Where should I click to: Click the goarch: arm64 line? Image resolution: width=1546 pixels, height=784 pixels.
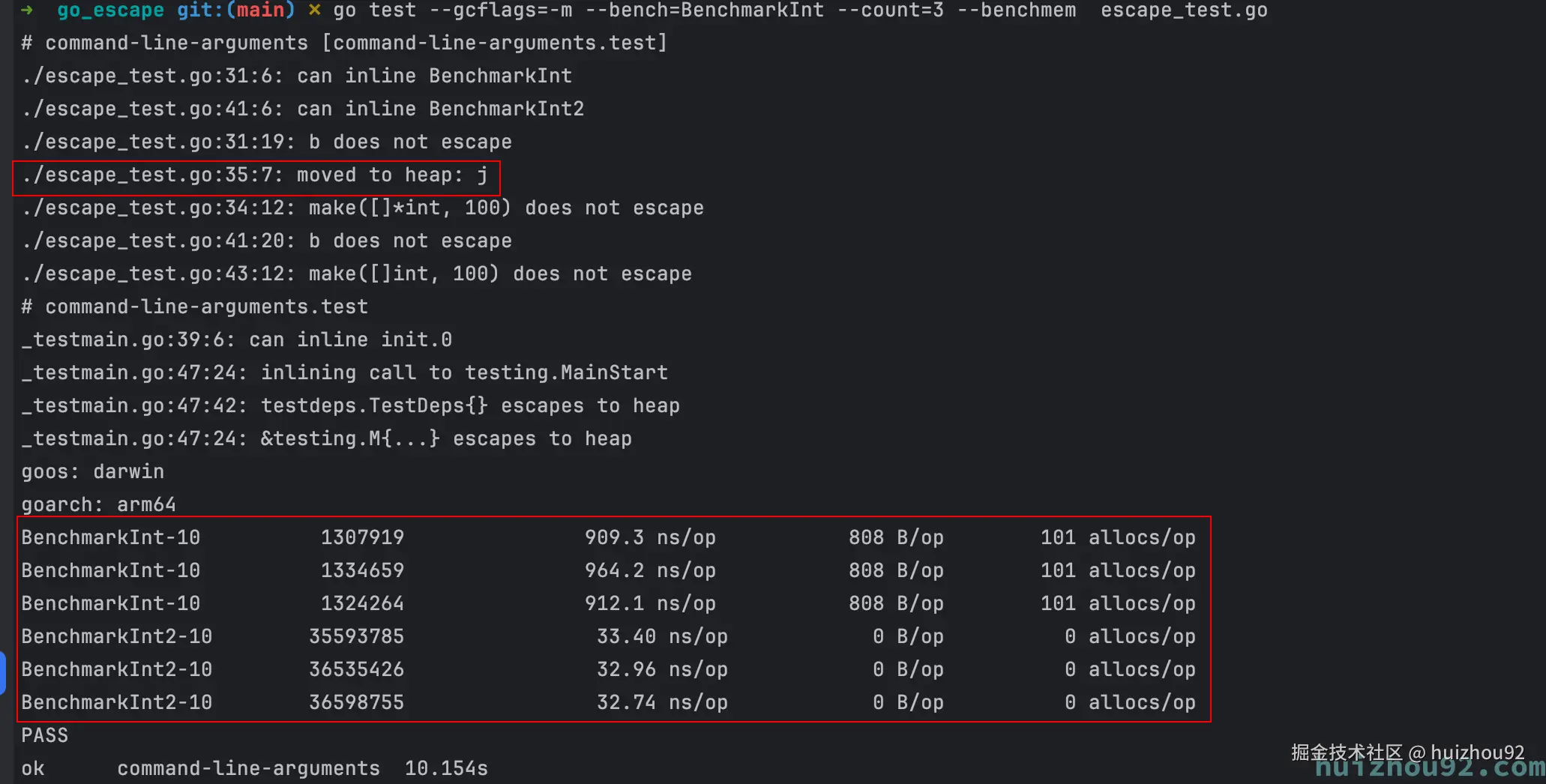(98, 504)
